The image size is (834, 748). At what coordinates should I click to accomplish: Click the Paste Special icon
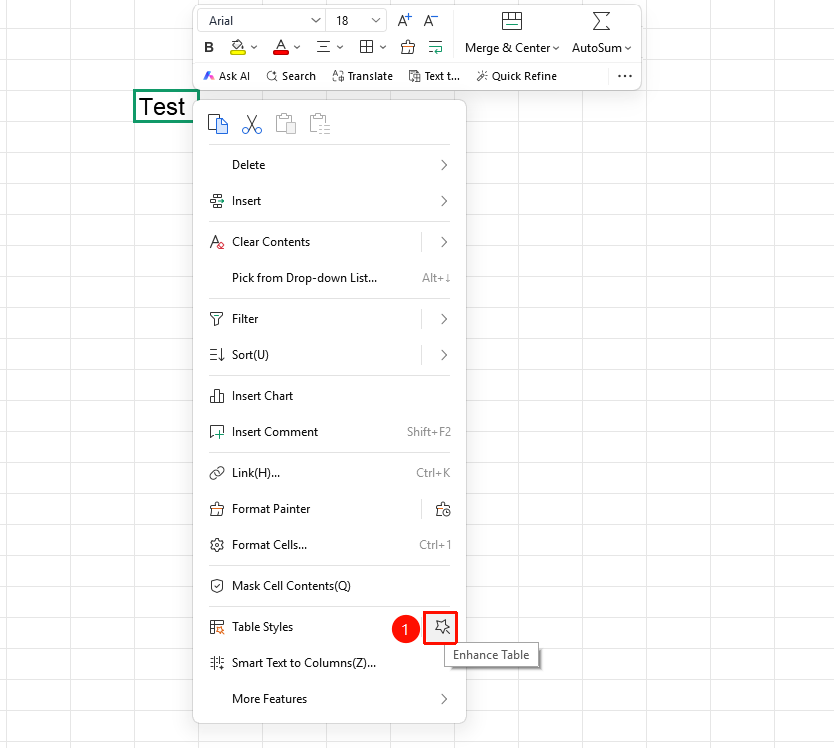click(x=320, y=124)
